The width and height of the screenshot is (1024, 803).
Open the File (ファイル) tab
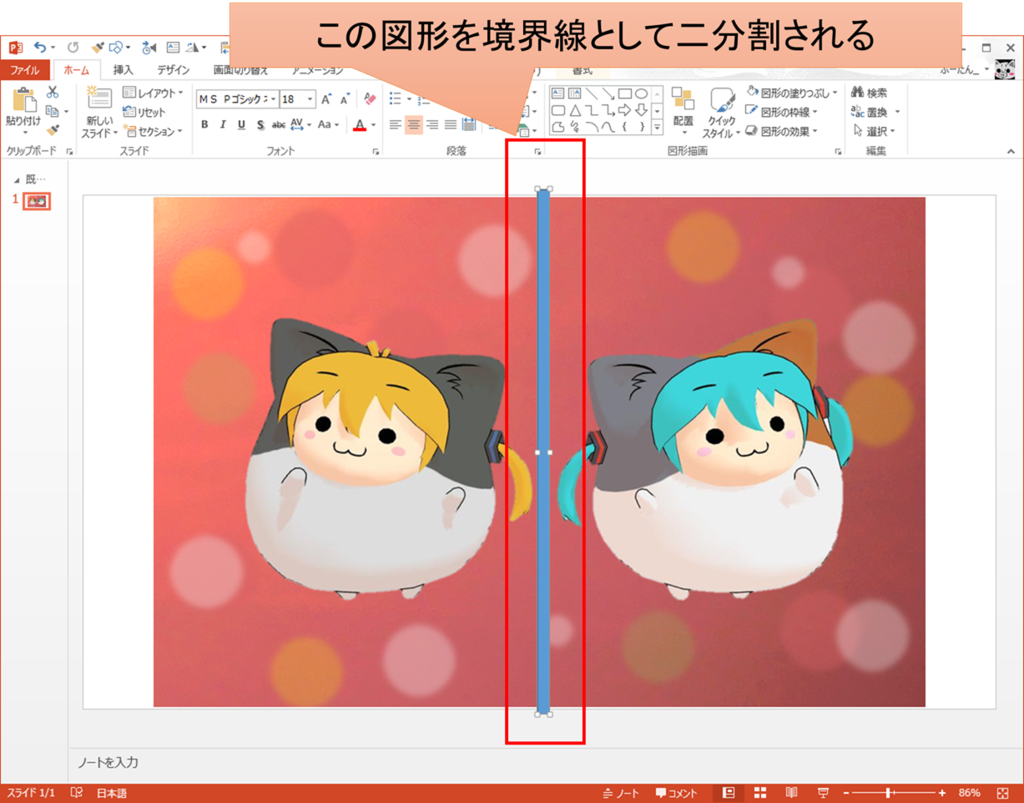tap(25, 70)
